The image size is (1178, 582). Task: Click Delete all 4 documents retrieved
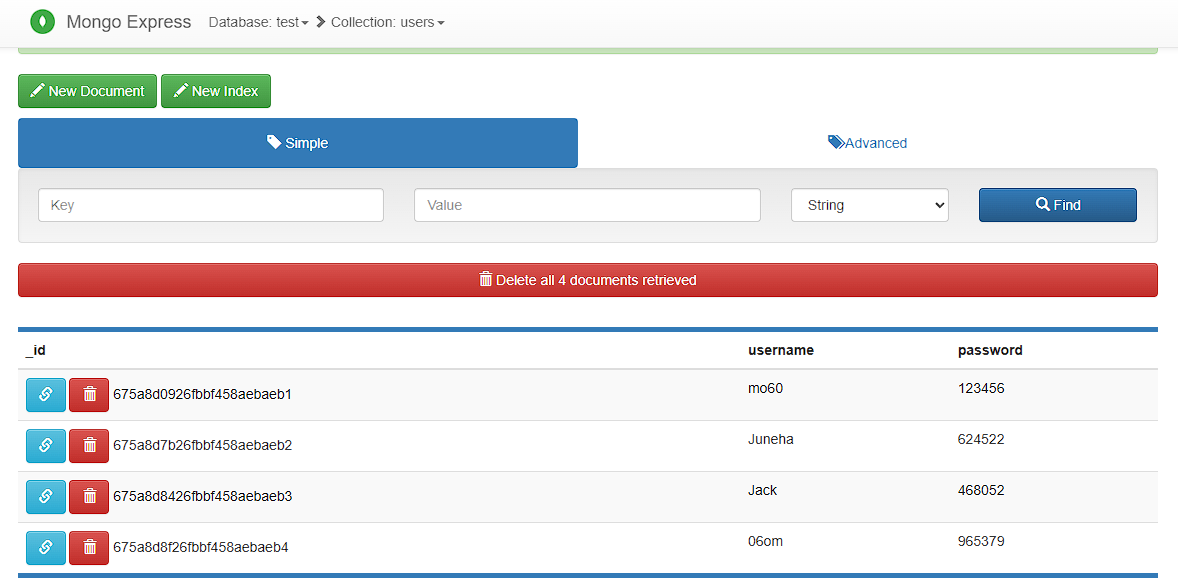tap(587, 280)
